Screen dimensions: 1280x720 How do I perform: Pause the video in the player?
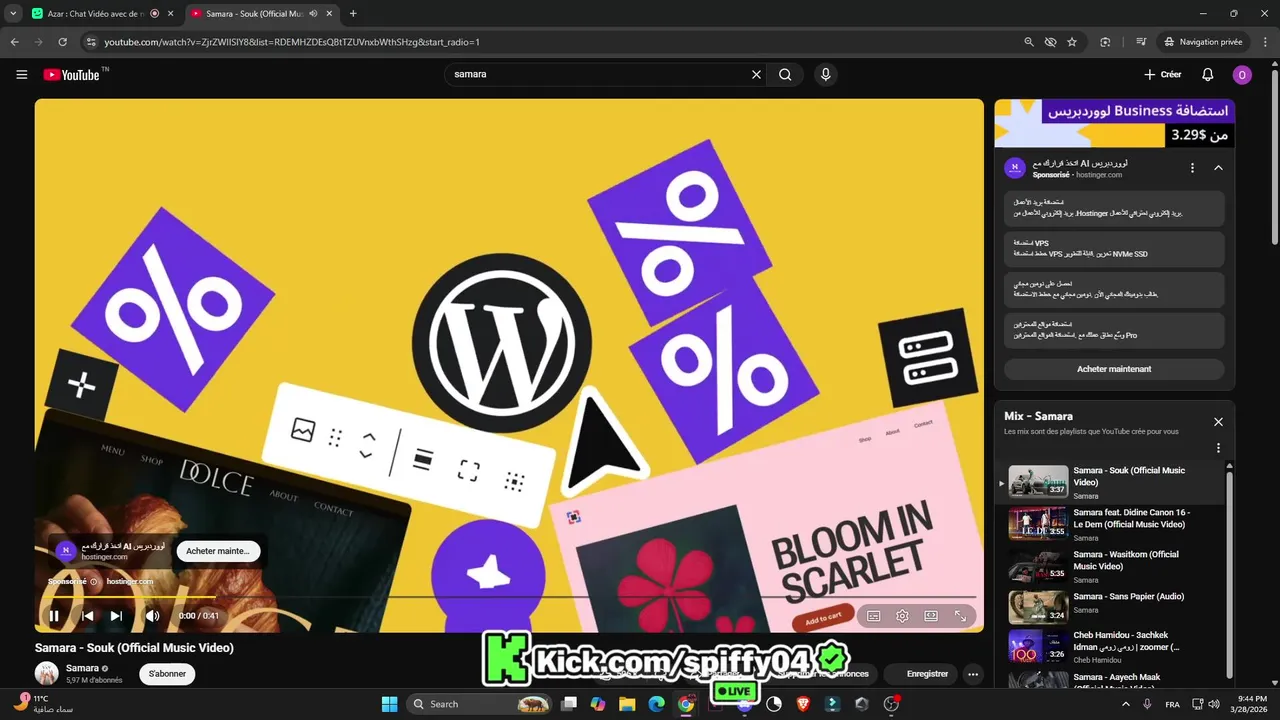tap(54, 616)
